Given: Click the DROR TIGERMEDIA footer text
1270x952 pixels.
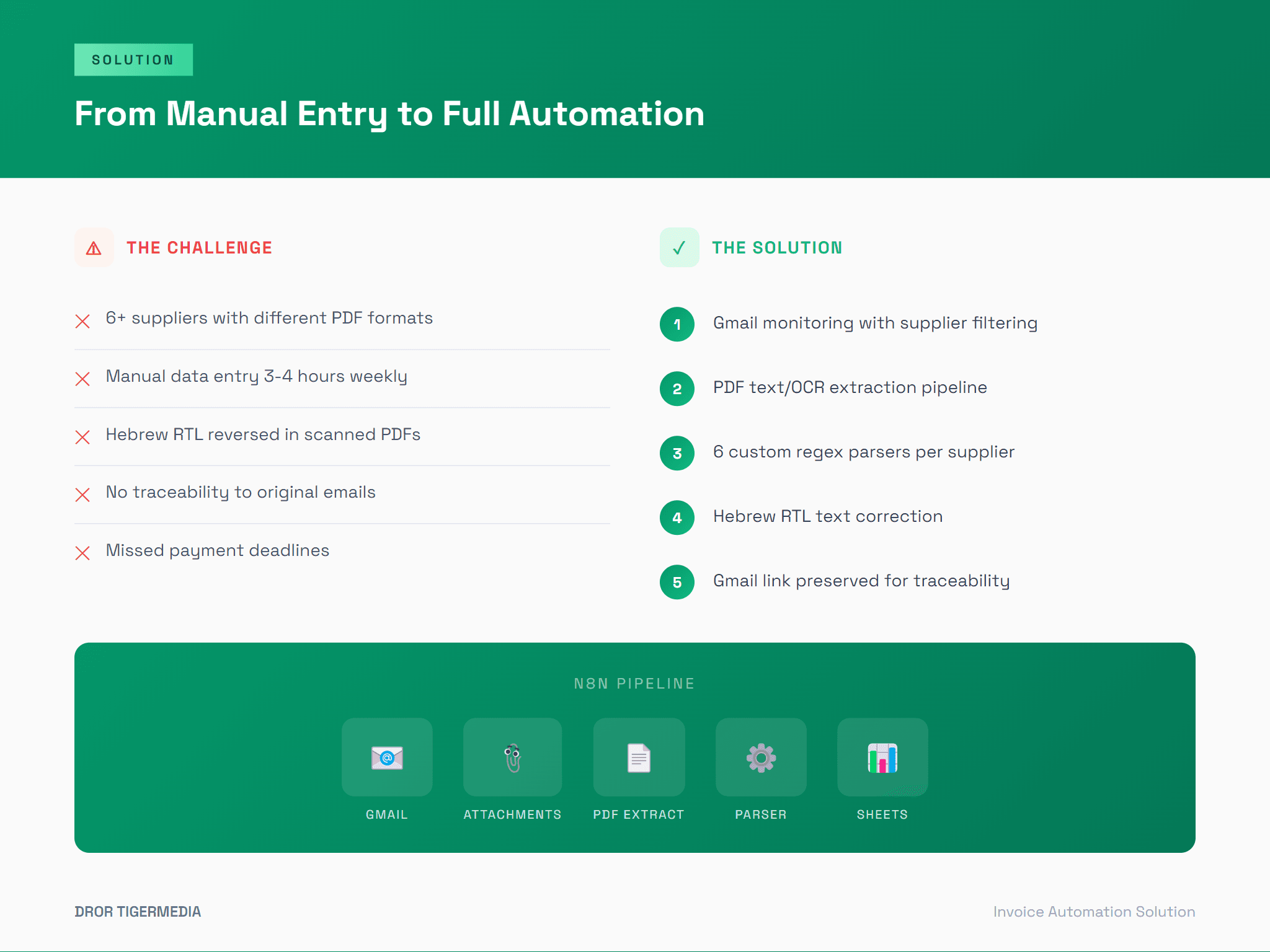Looking at the screenshot, I should pyautogui.click(x=138, y=912).
